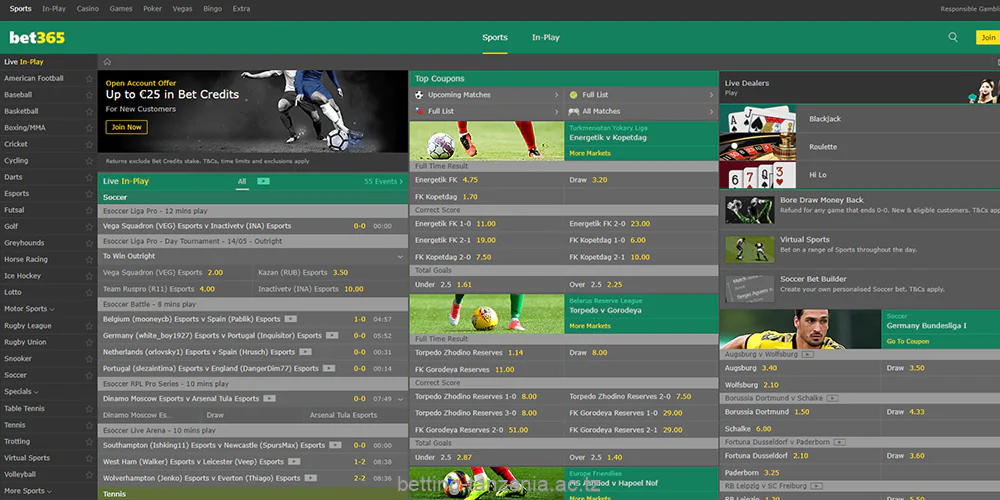Expand the Specials submenu
1000x500 pixels.
point(36,392)
